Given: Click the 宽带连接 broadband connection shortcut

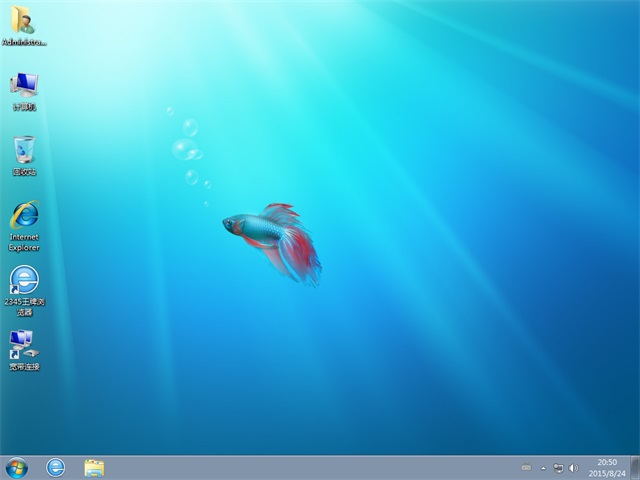Looking at the screenshot, I should [x=24, y=344].
